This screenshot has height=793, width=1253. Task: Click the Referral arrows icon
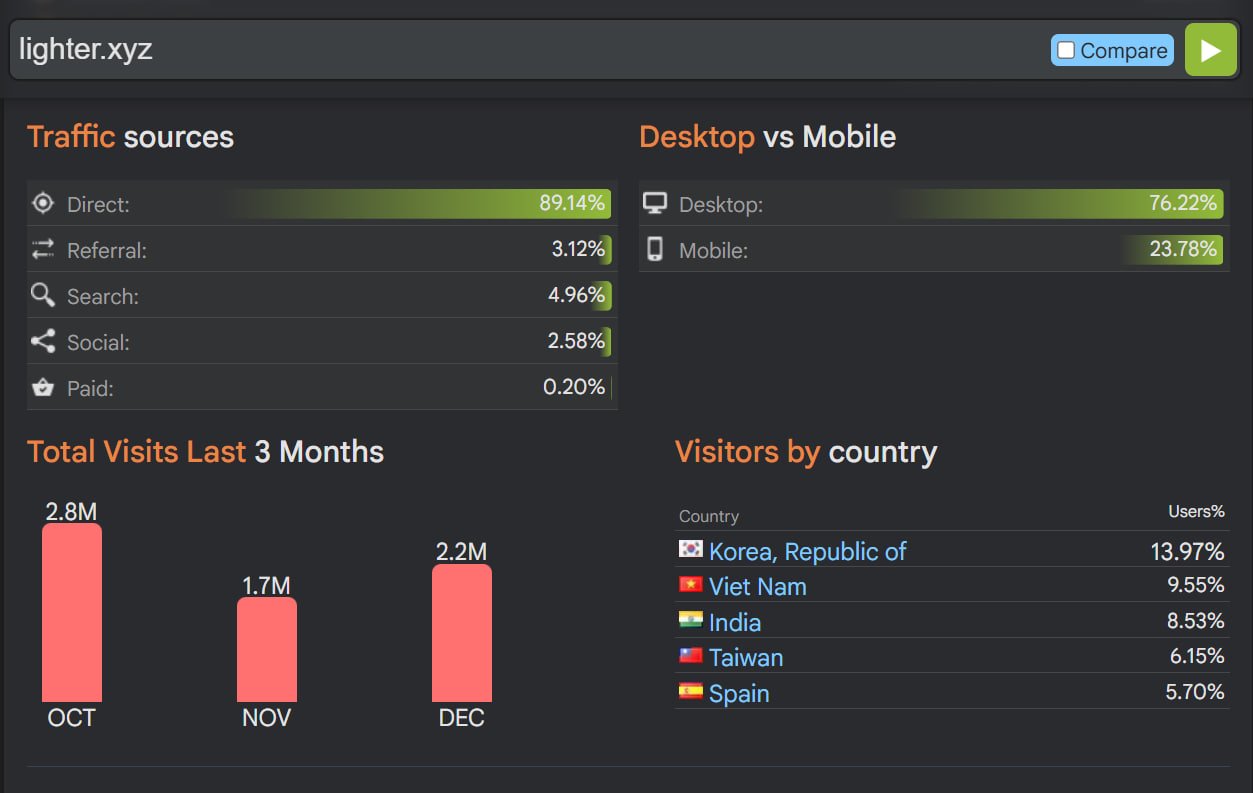[x=43, y=250]
